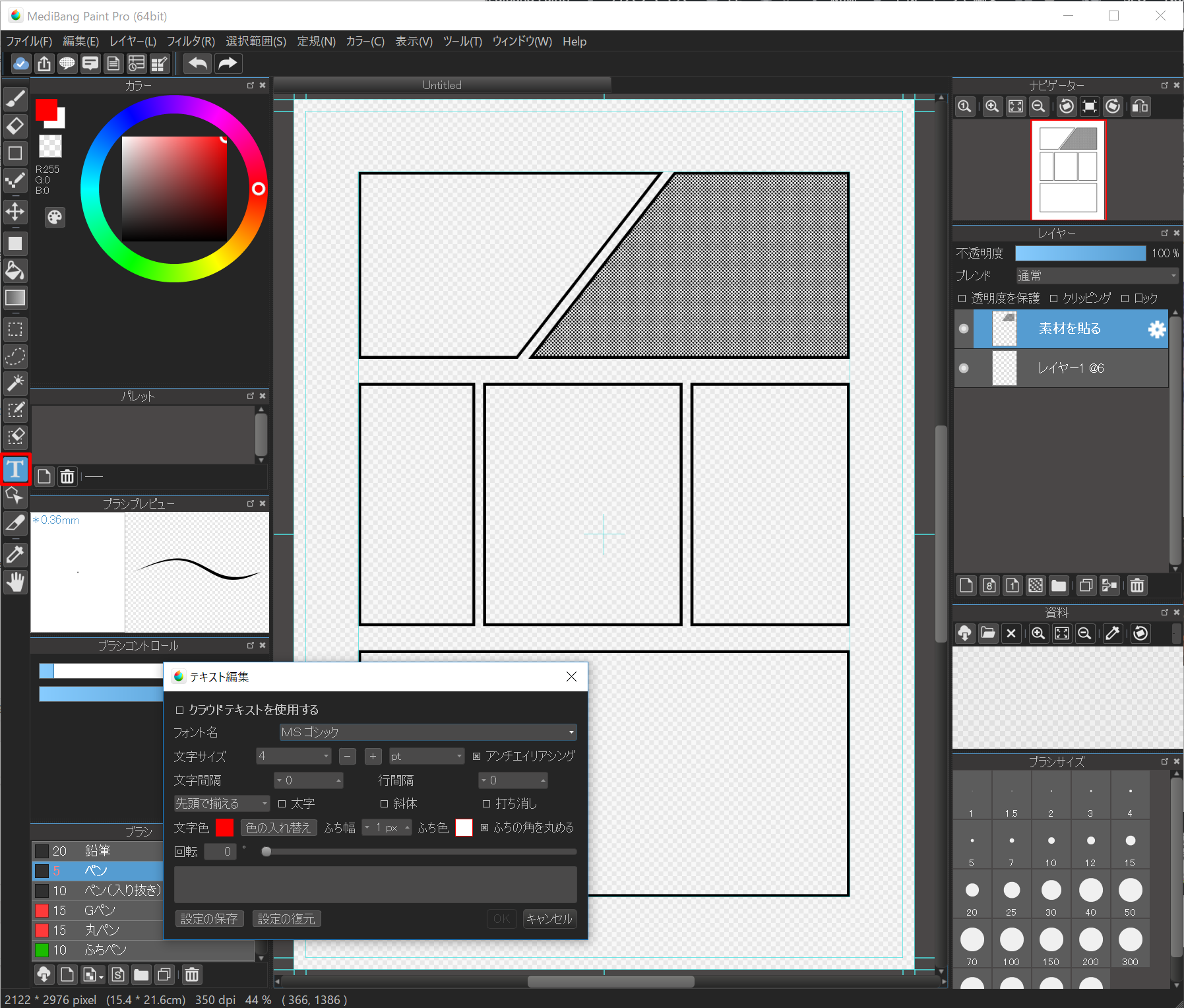1184x1008 pixels.
Task: Select the Bucket fill tool
Action: 15,270
